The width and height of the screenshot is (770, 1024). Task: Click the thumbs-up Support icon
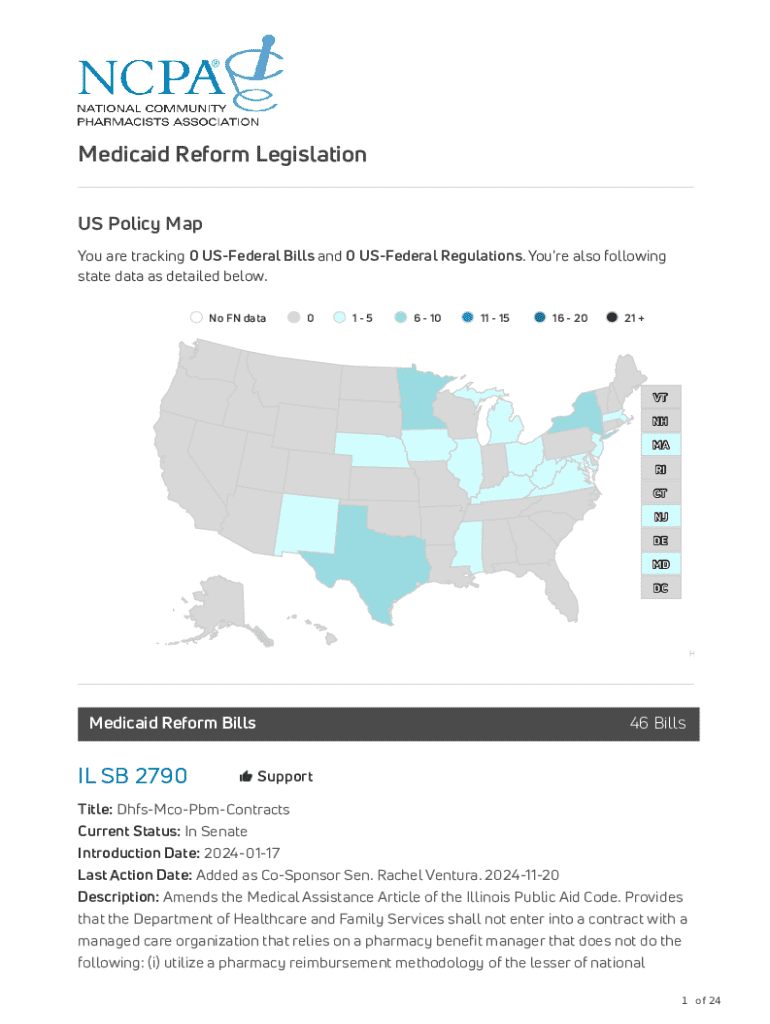click(x=245, y=777)
